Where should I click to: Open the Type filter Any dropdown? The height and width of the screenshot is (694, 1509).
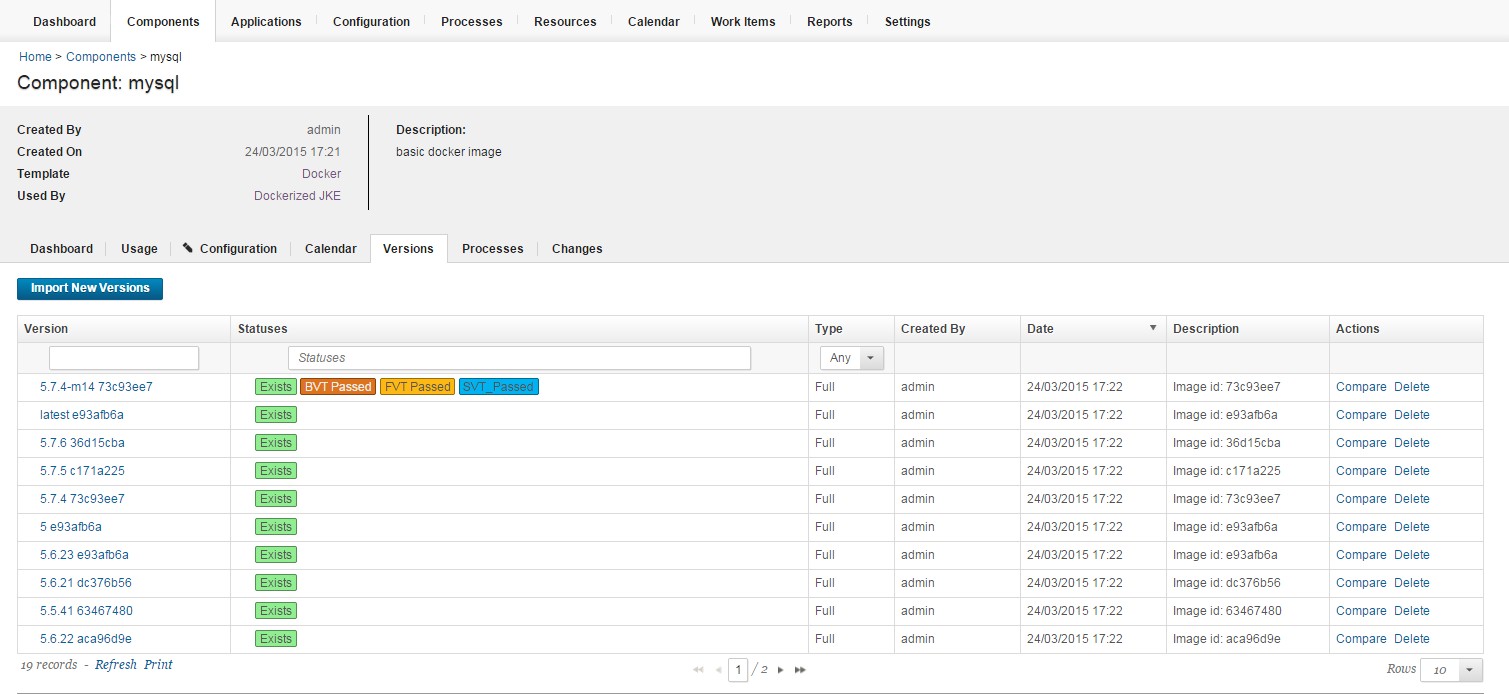tap(852, 358)
